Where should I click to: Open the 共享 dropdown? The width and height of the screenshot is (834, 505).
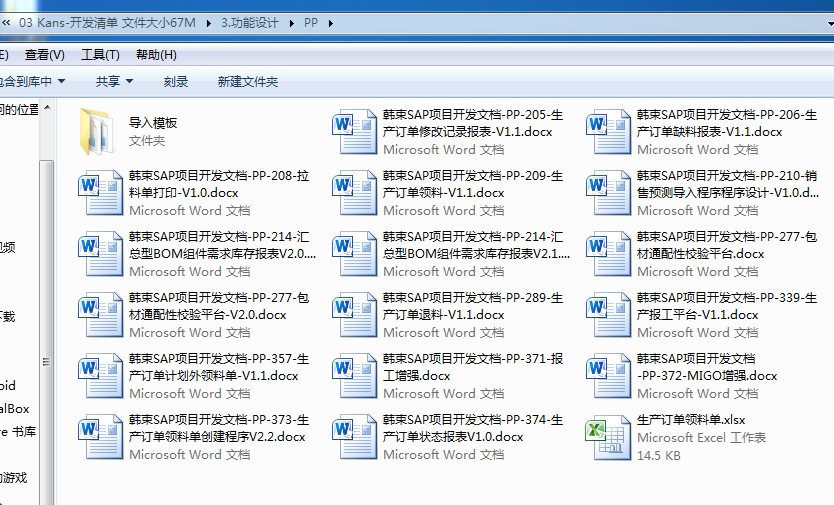coord(114,81)
